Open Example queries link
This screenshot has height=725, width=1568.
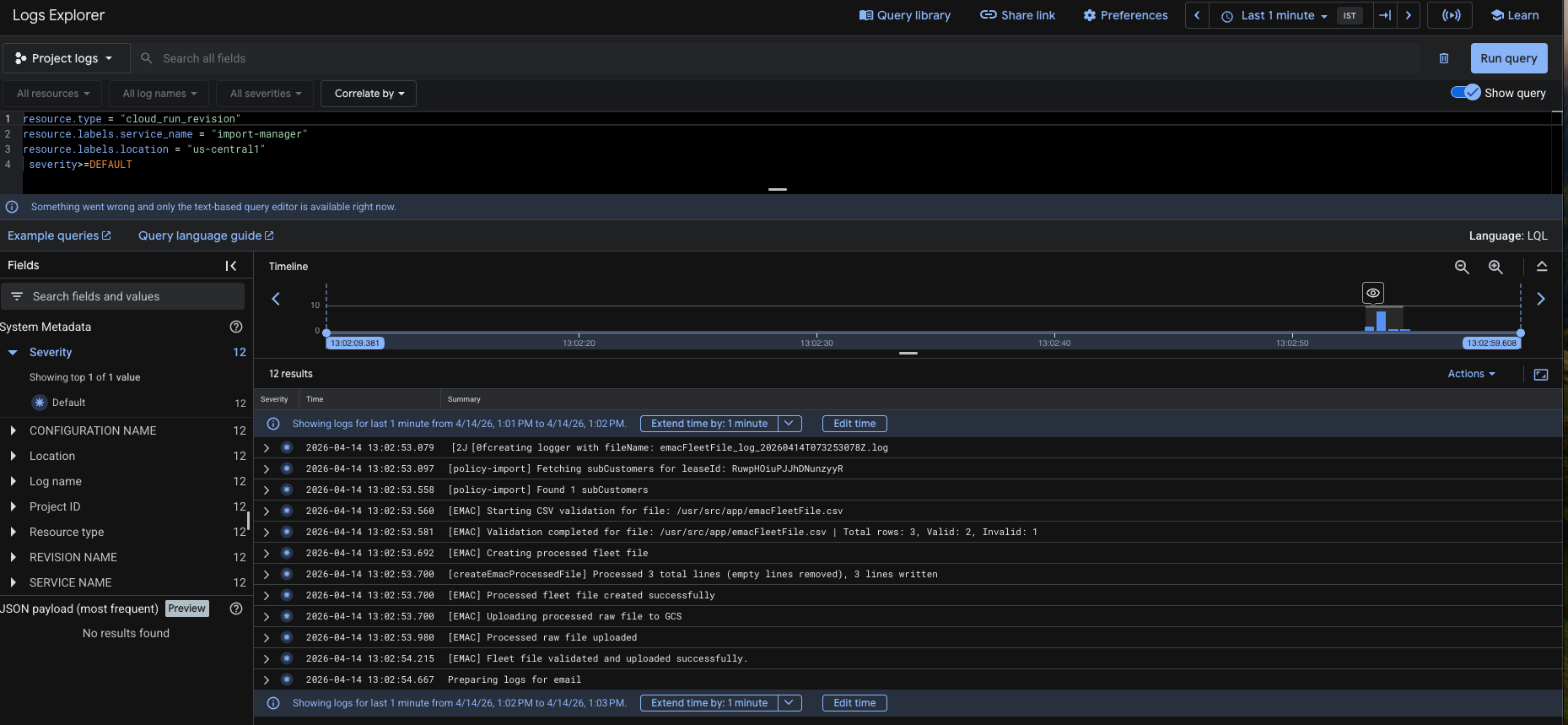coord(59,235)
